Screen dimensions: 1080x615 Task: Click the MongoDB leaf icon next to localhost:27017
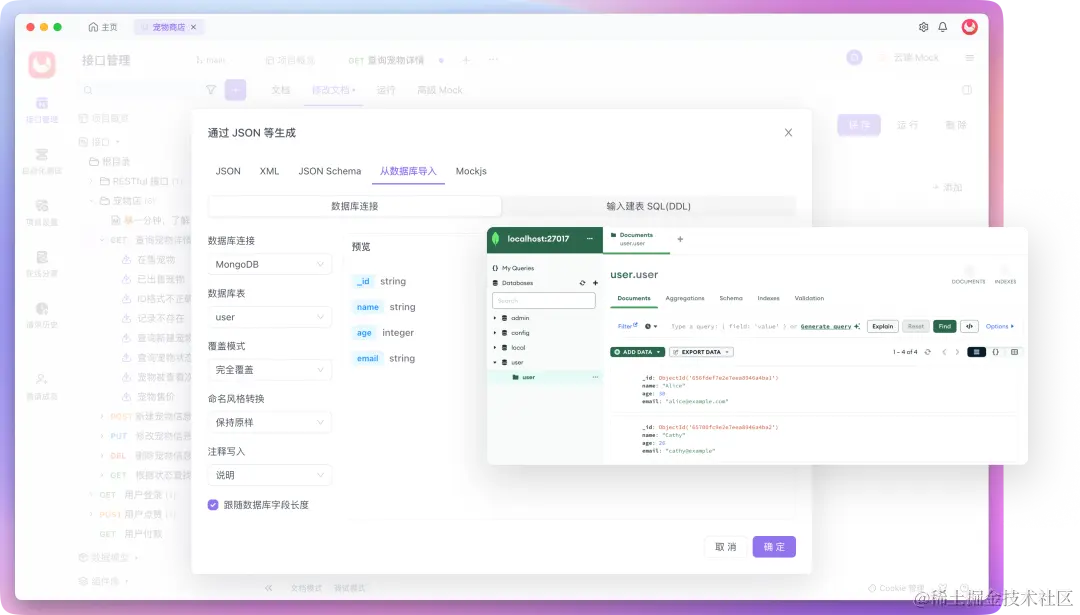496,239
